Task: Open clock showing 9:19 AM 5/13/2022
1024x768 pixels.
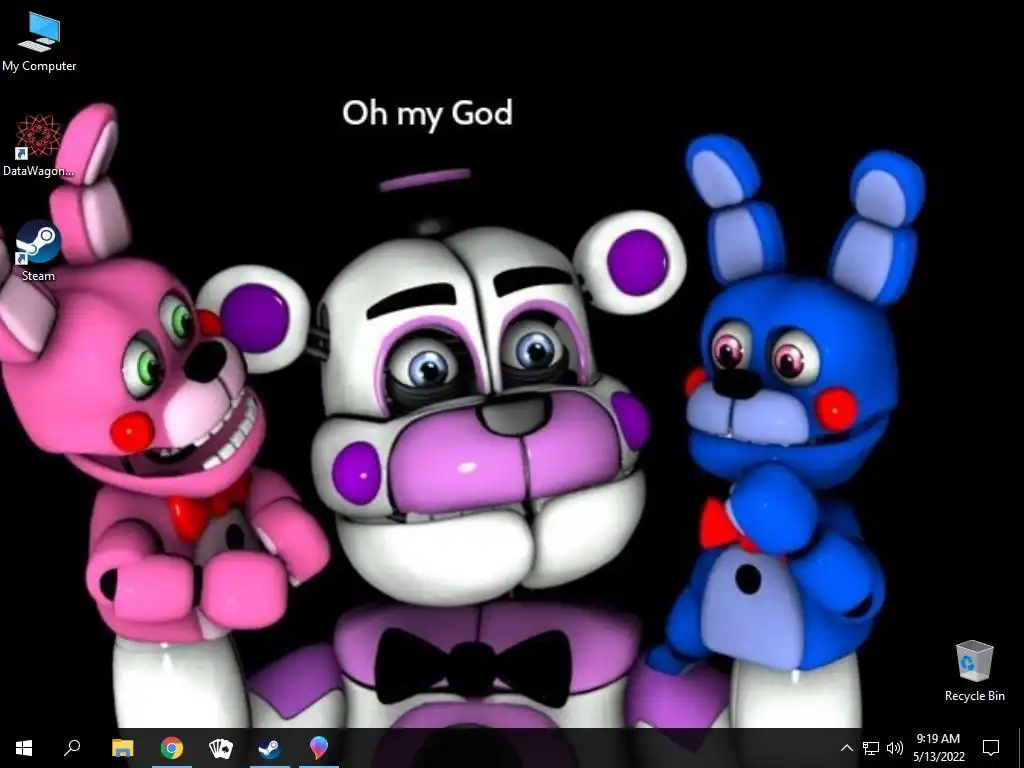Action: [938, 748]
